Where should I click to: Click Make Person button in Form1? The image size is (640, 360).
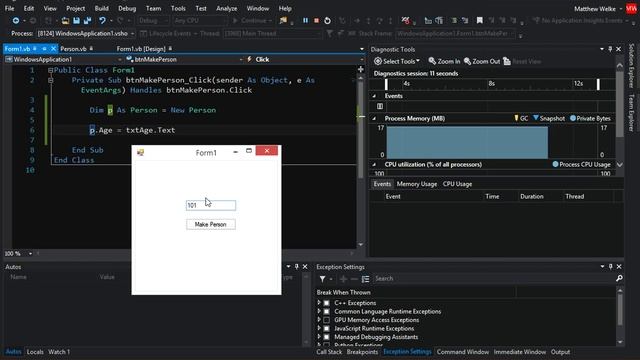211,224
